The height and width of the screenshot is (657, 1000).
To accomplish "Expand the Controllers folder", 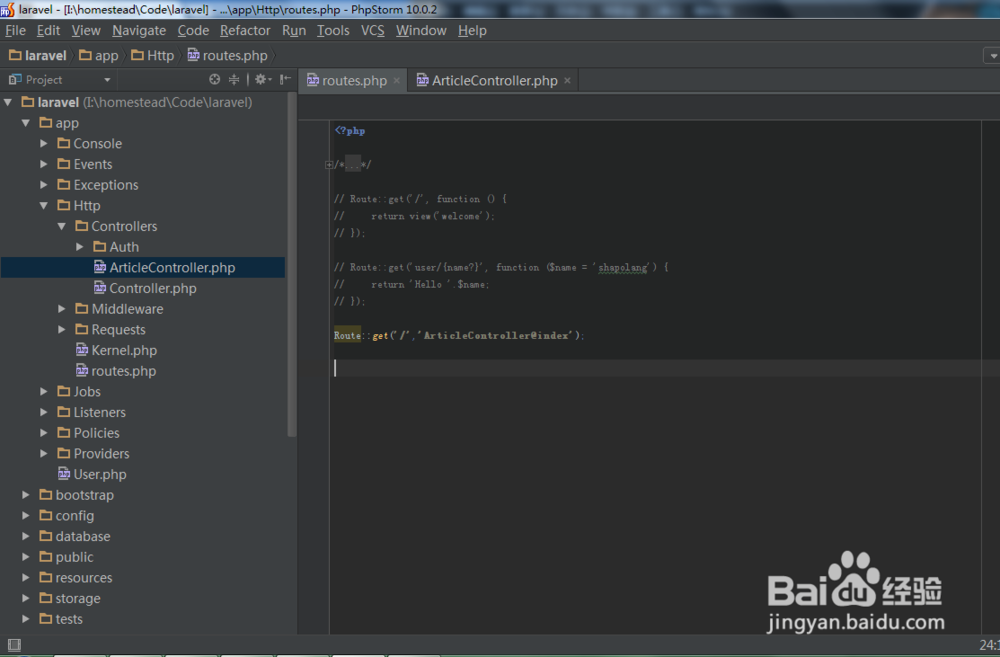I will coord(61,226).
